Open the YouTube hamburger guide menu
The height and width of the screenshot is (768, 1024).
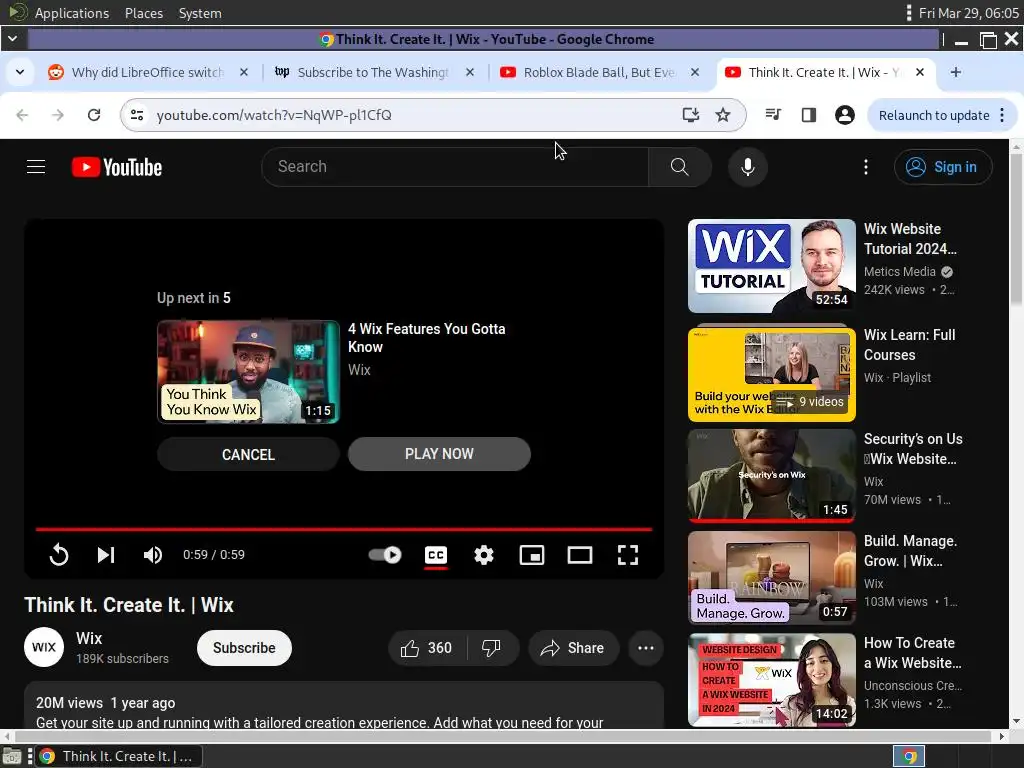(36, 167)
